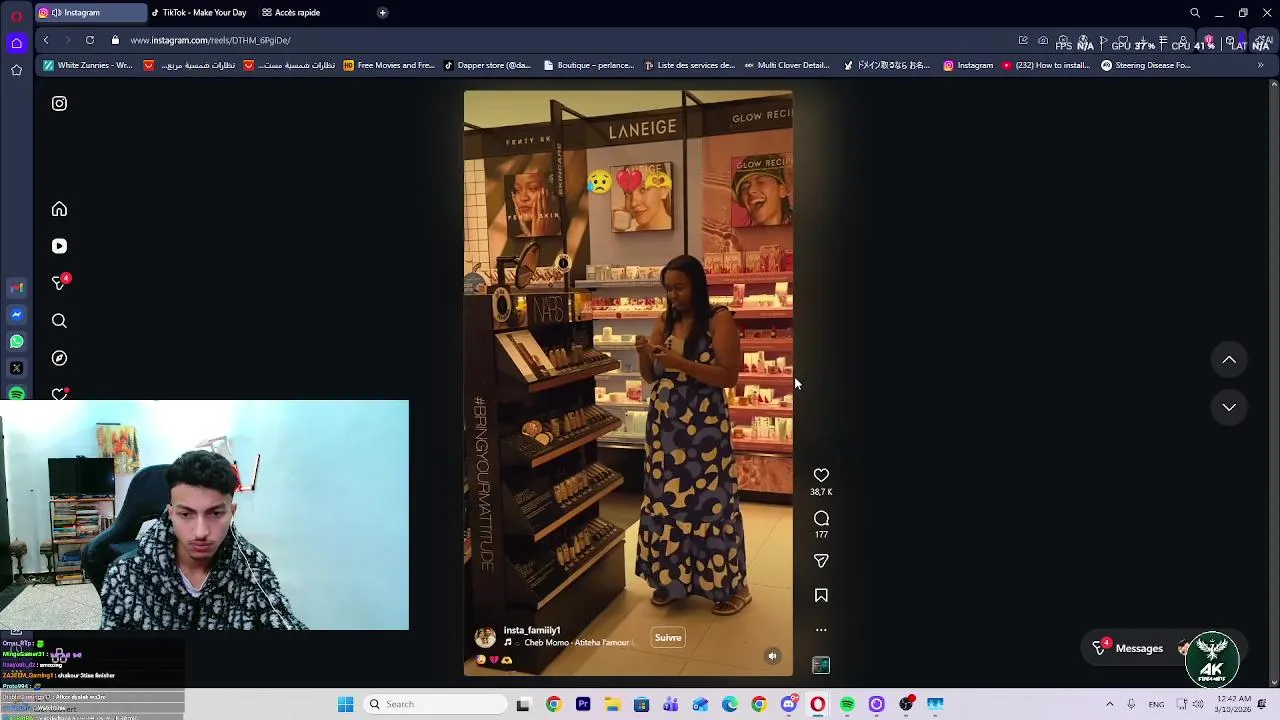
Task: Open Messenger in Opera sidebar
Action: [16, 315]
